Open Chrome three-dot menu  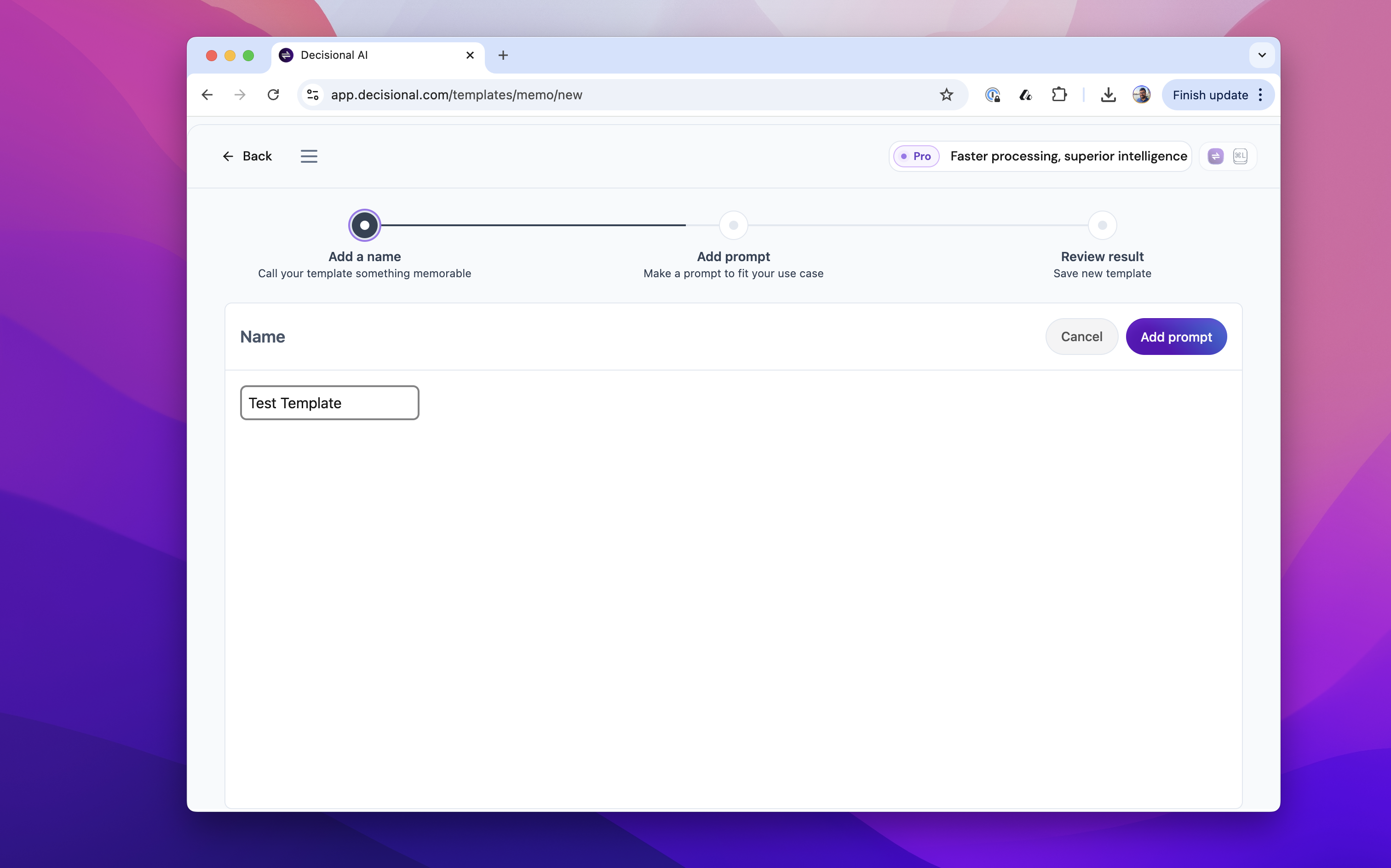click(x=1260, y=95)
